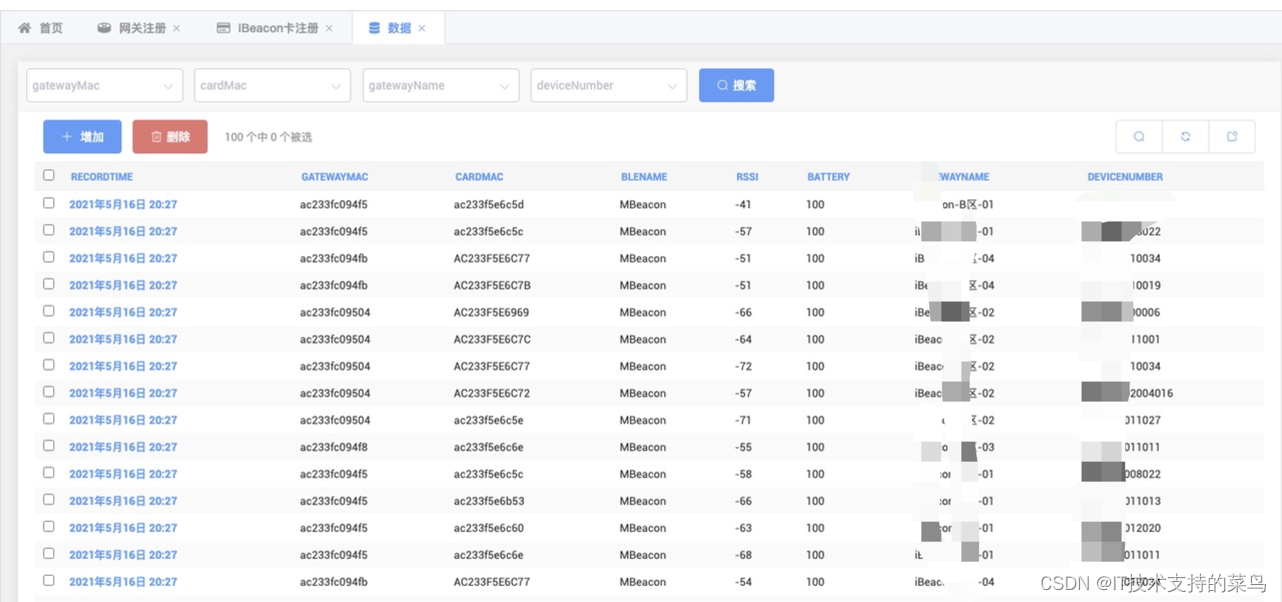Click the blue 搜索 search button
This screenshot has width=1282, height=602.
click(736, 86)
